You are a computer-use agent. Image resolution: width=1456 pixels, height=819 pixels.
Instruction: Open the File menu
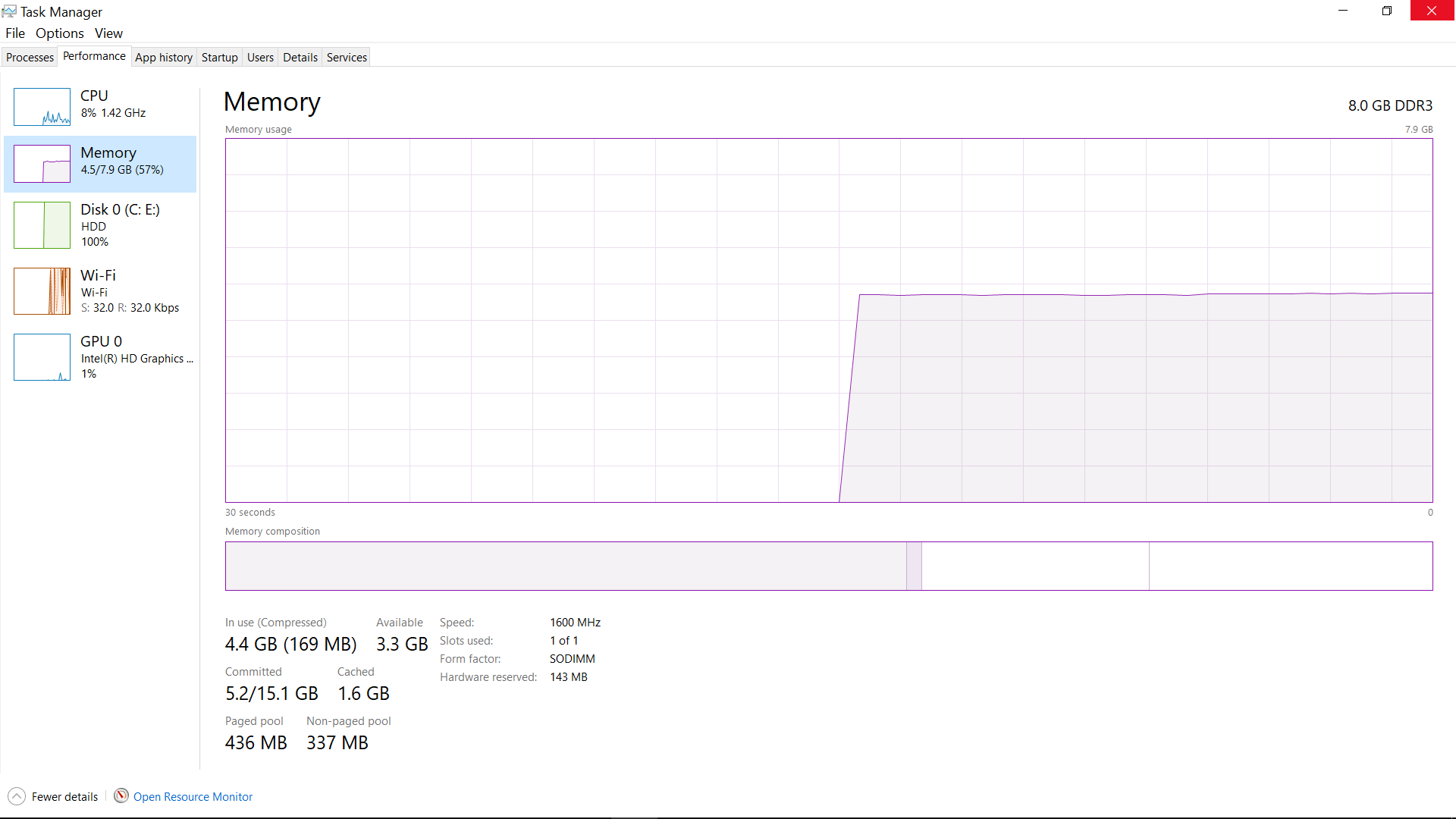[15, 33]
